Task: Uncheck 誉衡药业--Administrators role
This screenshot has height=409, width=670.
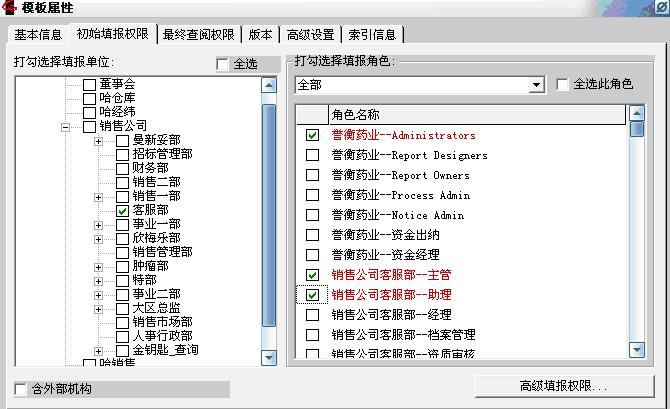Action: (x=312, y=135)
